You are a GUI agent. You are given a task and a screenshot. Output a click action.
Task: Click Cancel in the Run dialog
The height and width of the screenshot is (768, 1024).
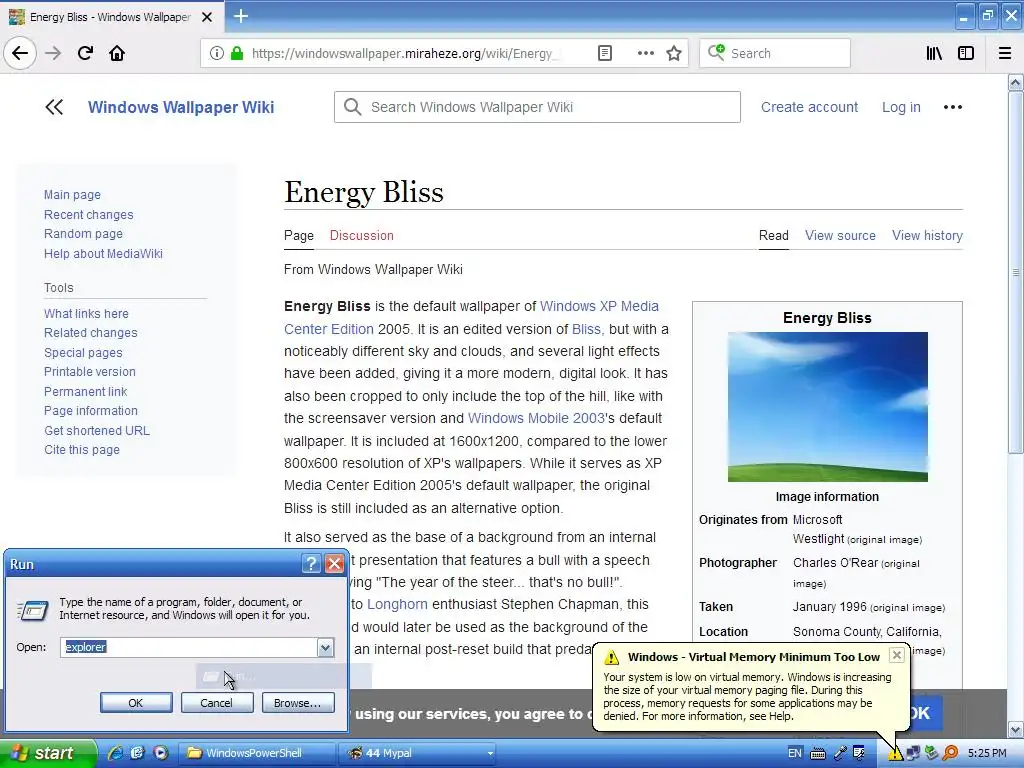pos(217,703)
